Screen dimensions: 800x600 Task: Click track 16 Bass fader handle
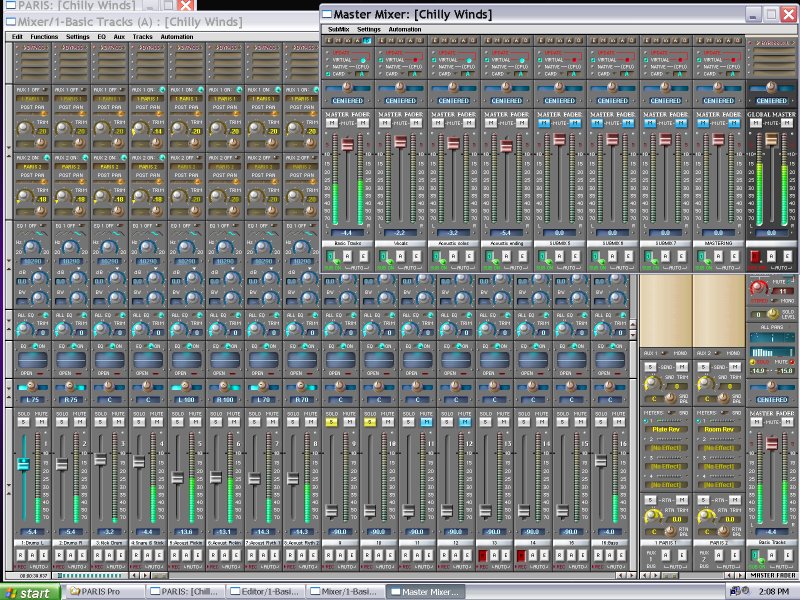pyautogui.click(x=601, y=461)
